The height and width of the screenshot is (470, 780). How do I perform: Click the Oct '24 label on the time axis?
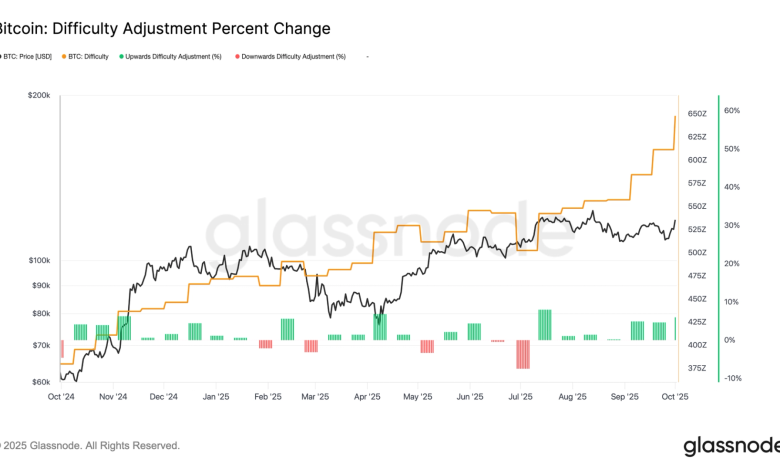[62, 397]
